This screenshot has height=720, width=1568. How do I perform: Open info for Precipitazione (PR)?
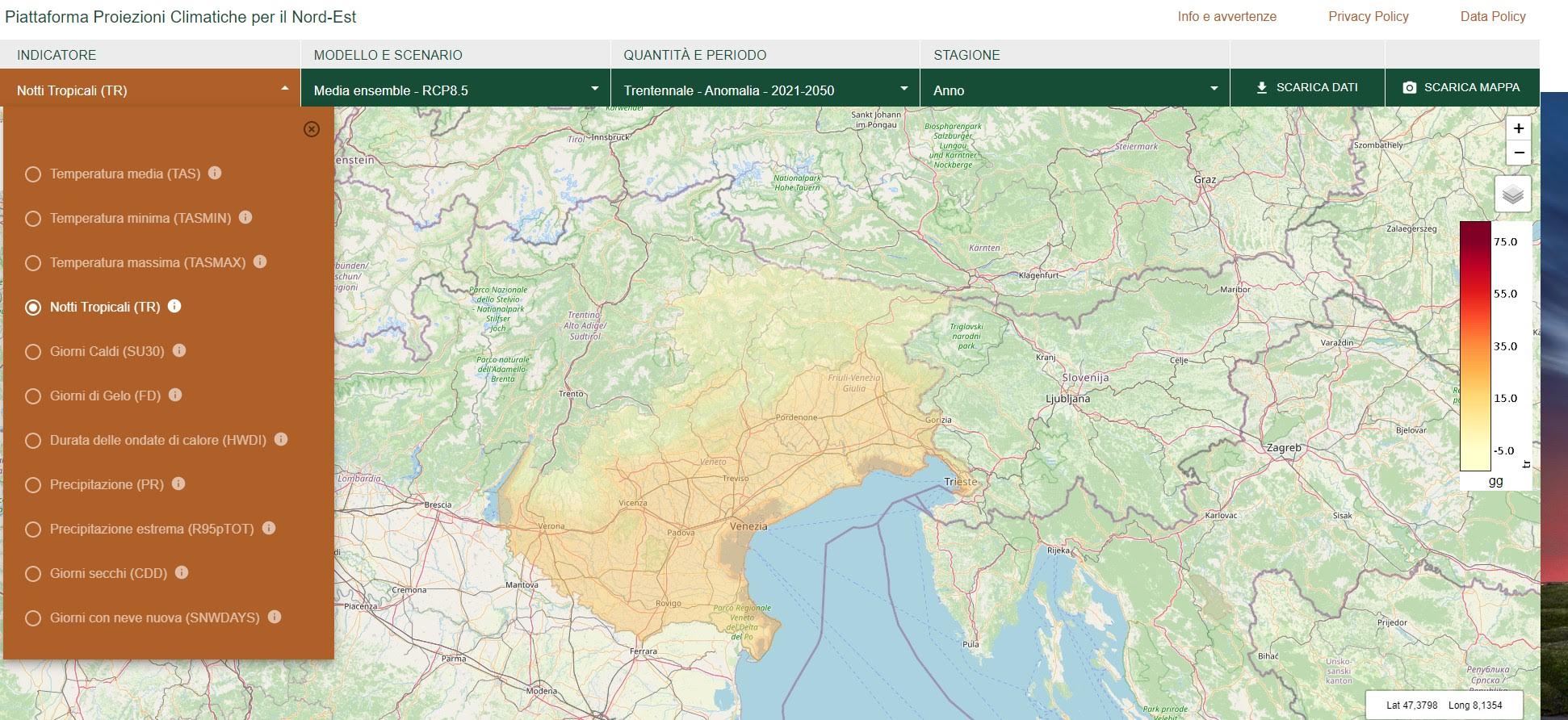178,483
